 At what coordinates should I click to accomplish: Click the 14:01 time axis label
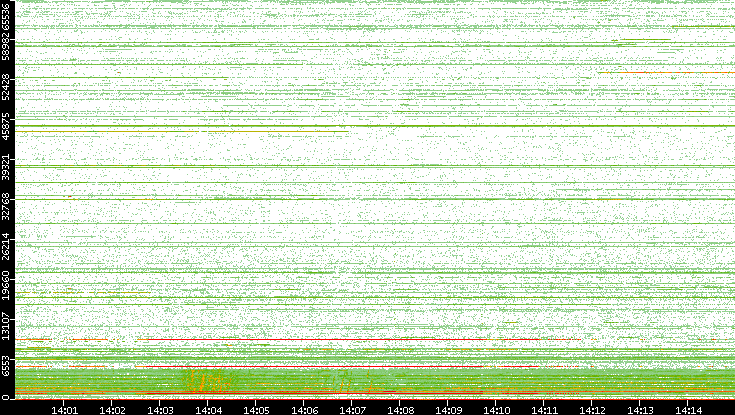tap(64, 410)
